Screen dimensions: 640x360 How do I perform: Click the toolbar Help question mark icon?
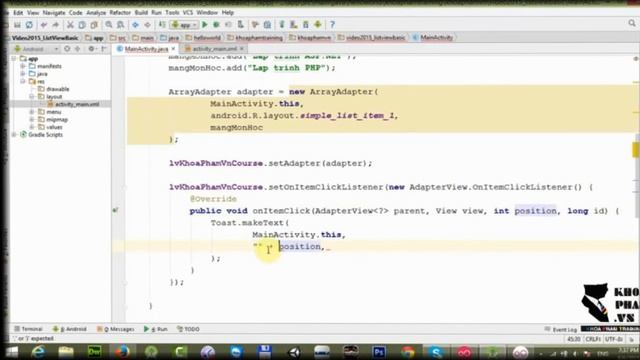332,25
